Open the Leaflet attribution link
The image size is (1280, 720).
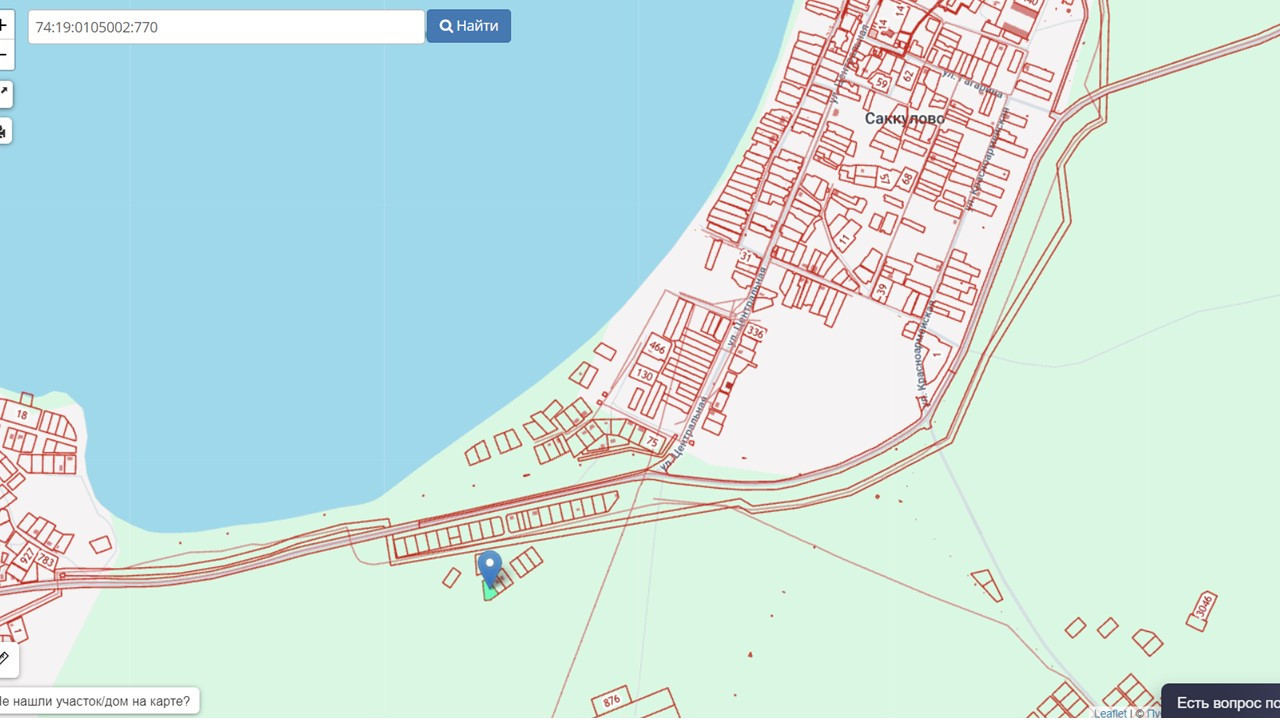[1110, 714]
